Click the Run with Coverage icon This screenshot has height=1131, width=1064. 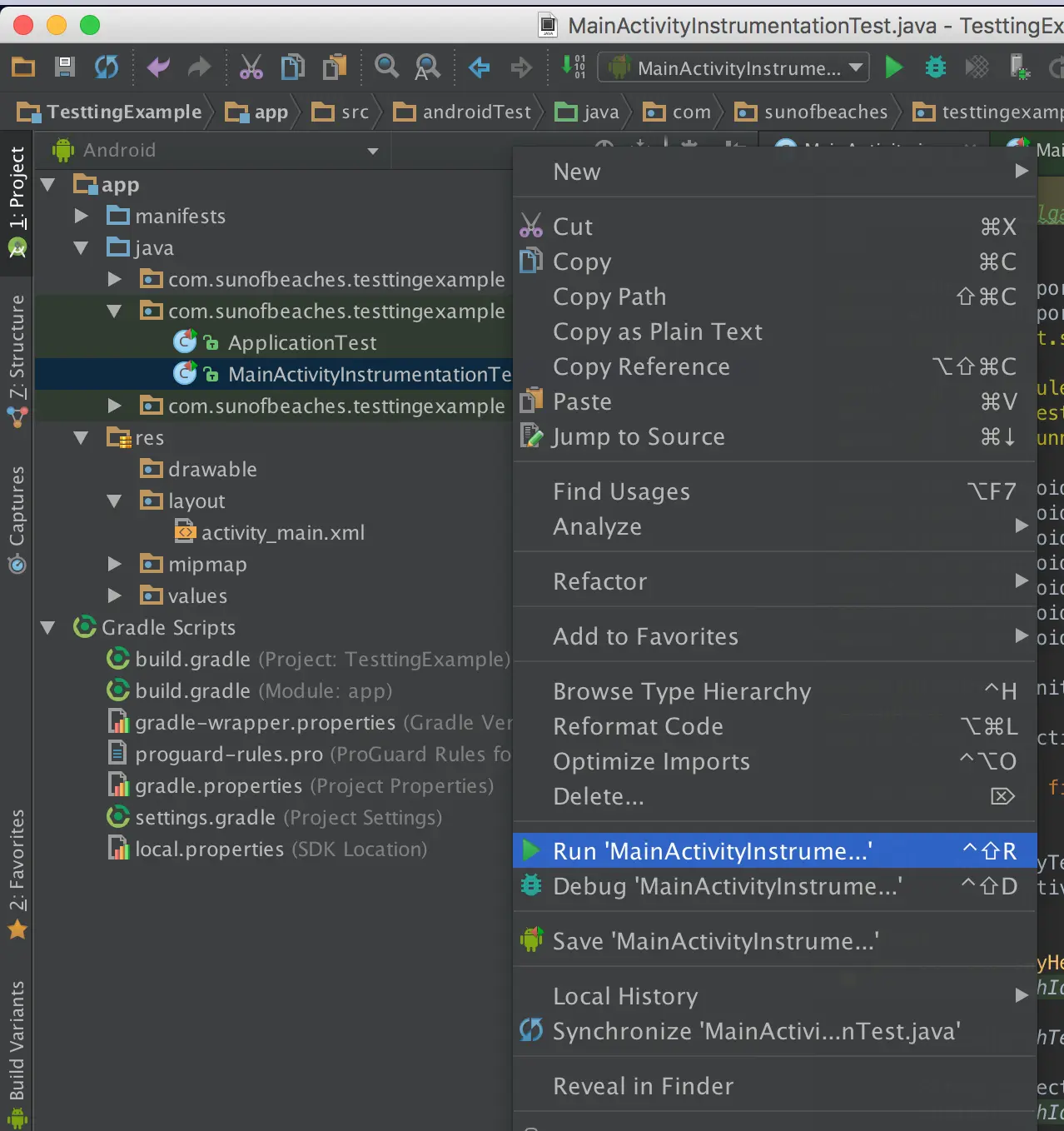coord(977,67)
